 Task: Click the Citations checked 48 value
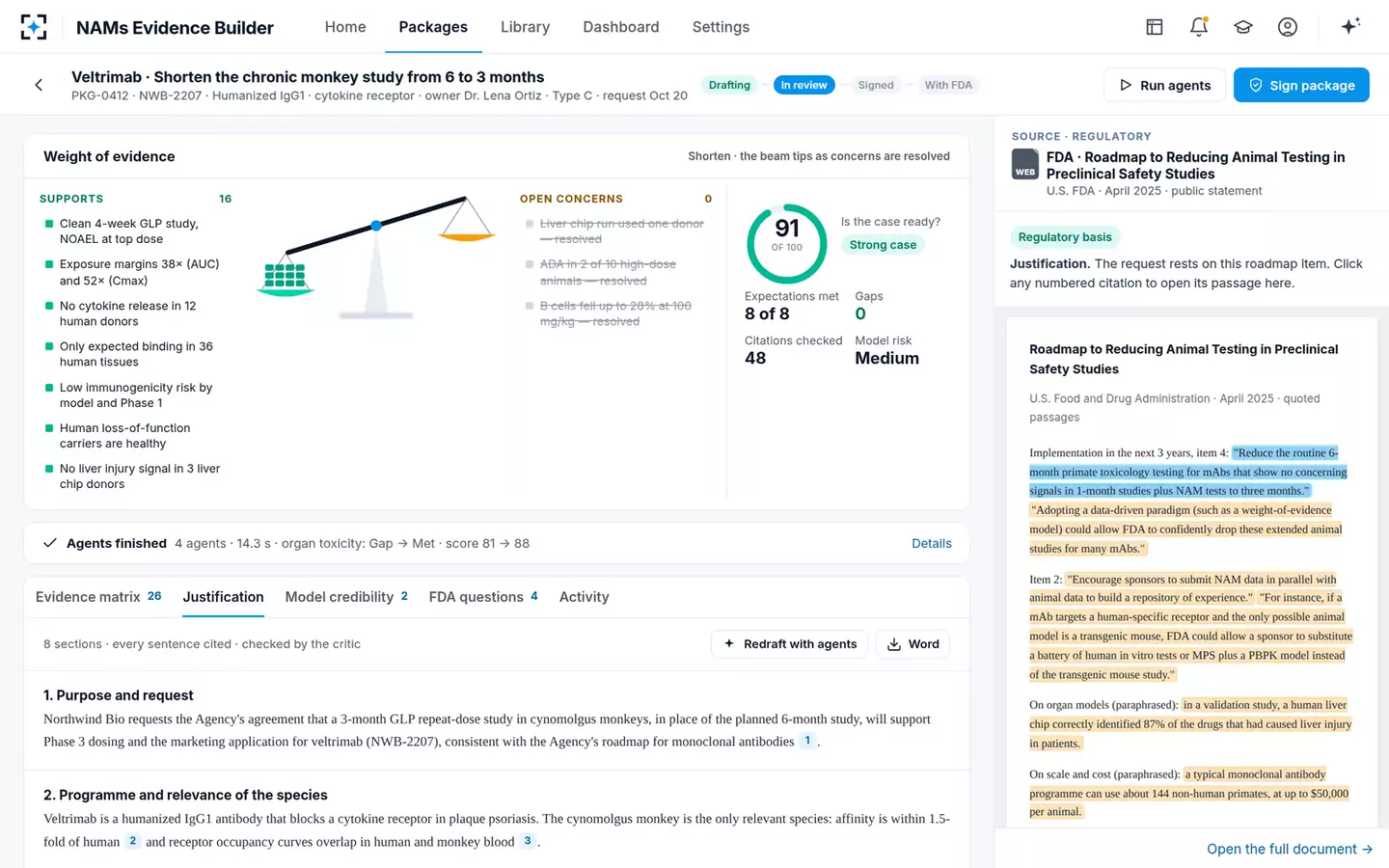point(755,358)
